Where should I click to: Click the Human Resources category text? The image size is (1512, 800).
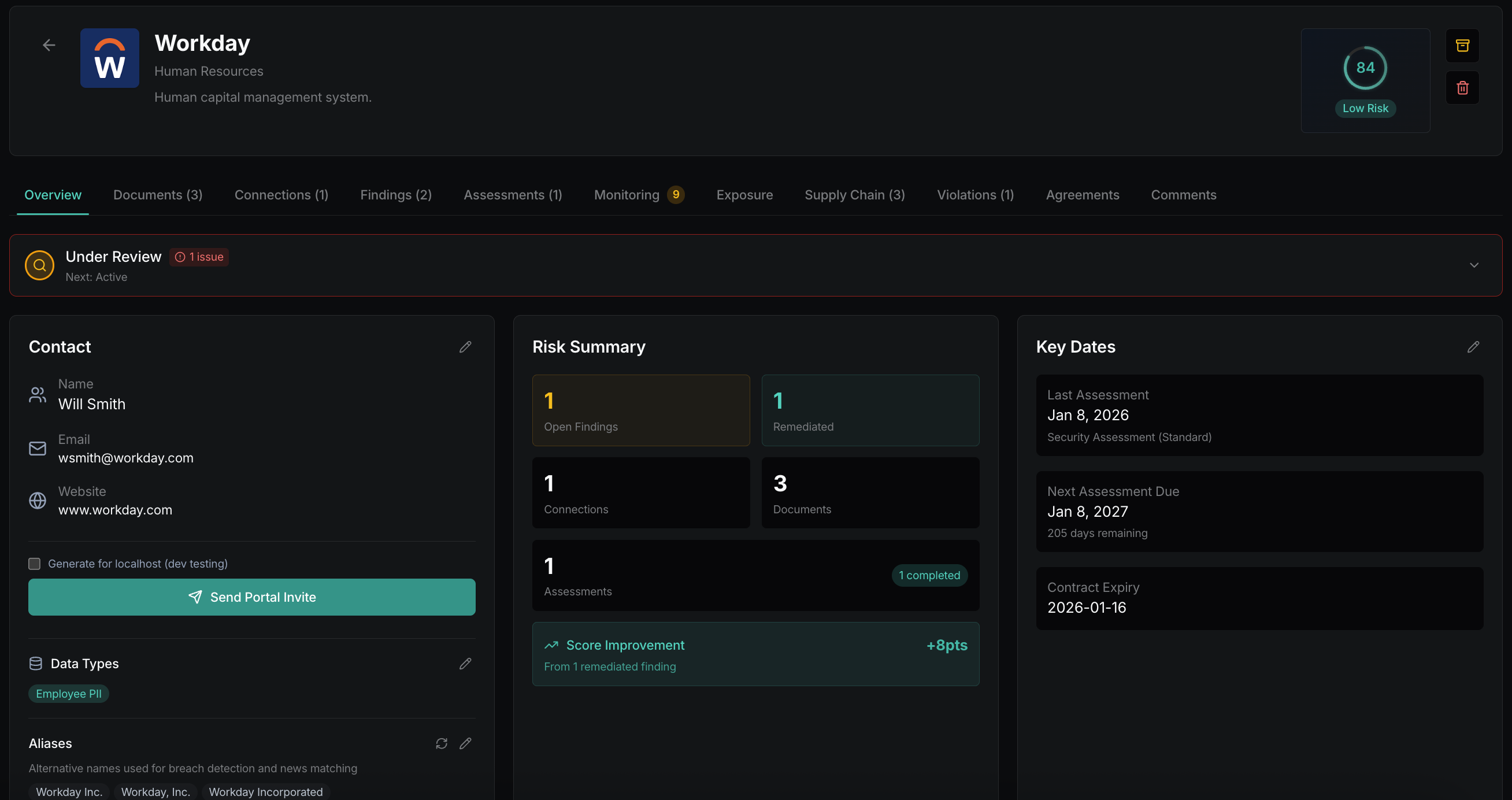[209, 71]
